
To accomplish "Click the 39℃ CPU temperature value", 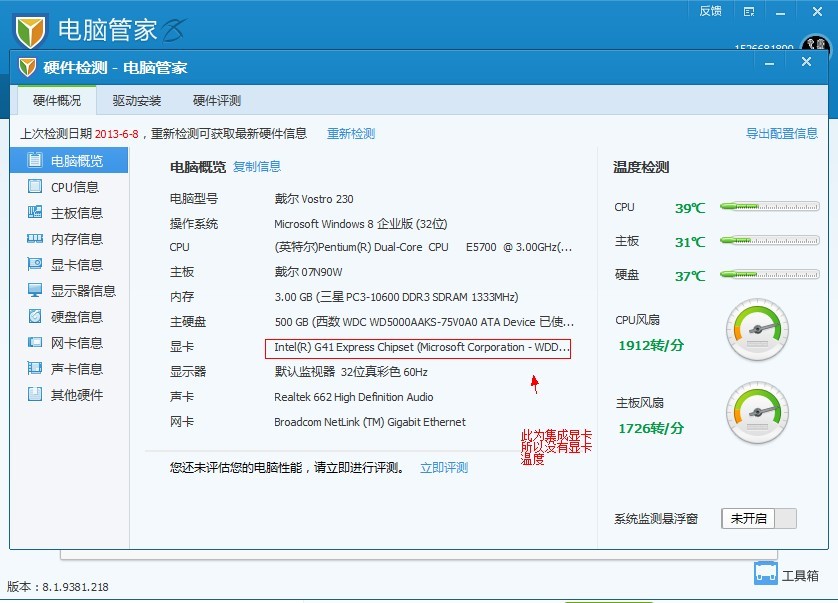I will (x=690, y=208).
